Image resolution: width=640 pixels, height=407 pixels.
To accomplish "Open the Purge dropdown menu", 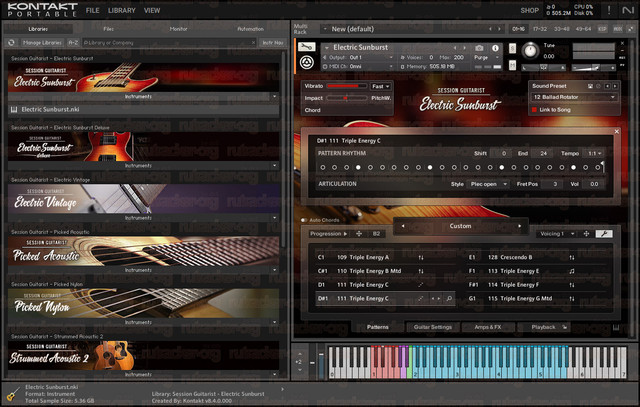I will [487, 58].
